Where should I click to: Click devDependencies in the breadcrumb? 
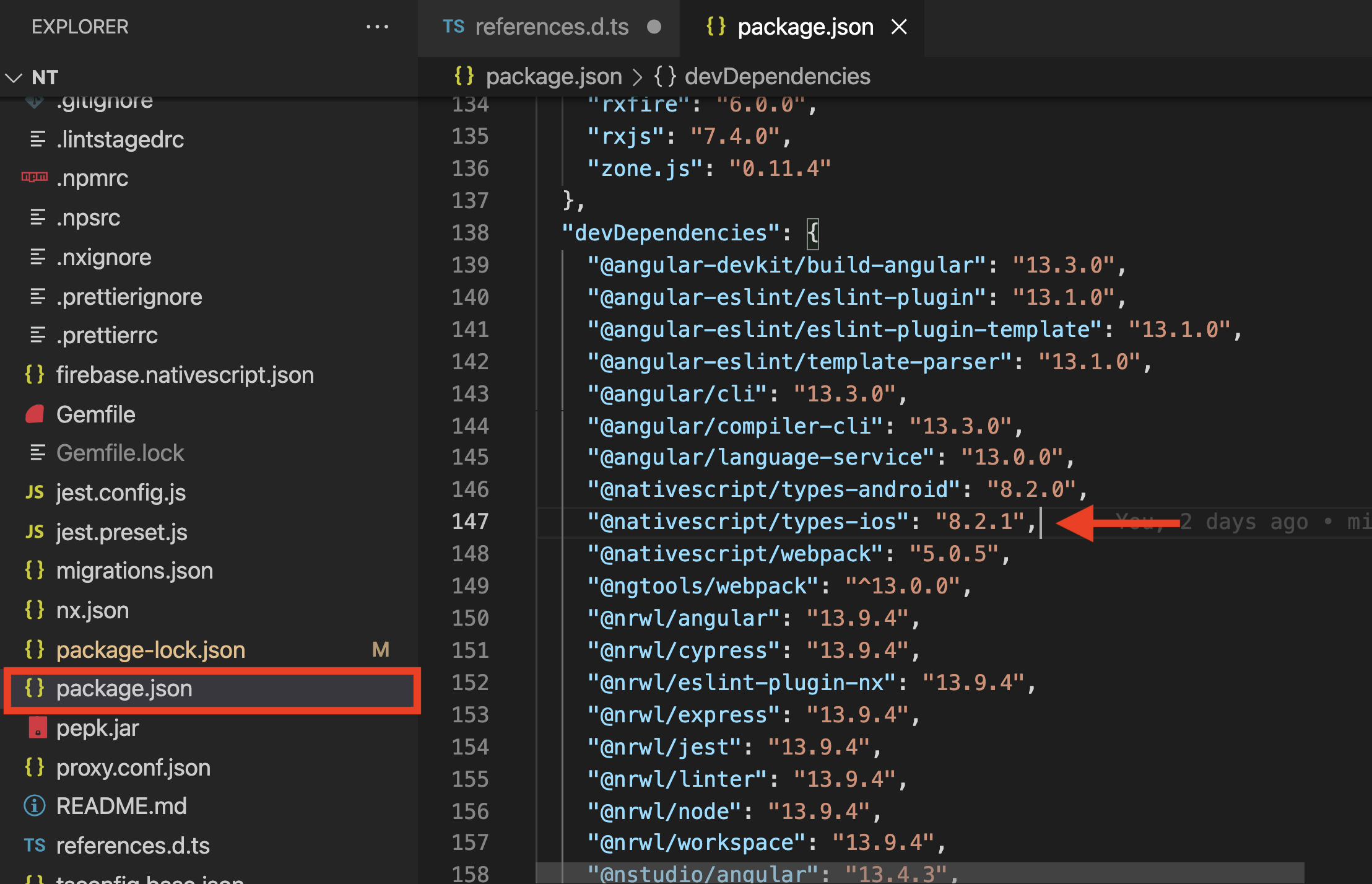[x=777, y=76]
